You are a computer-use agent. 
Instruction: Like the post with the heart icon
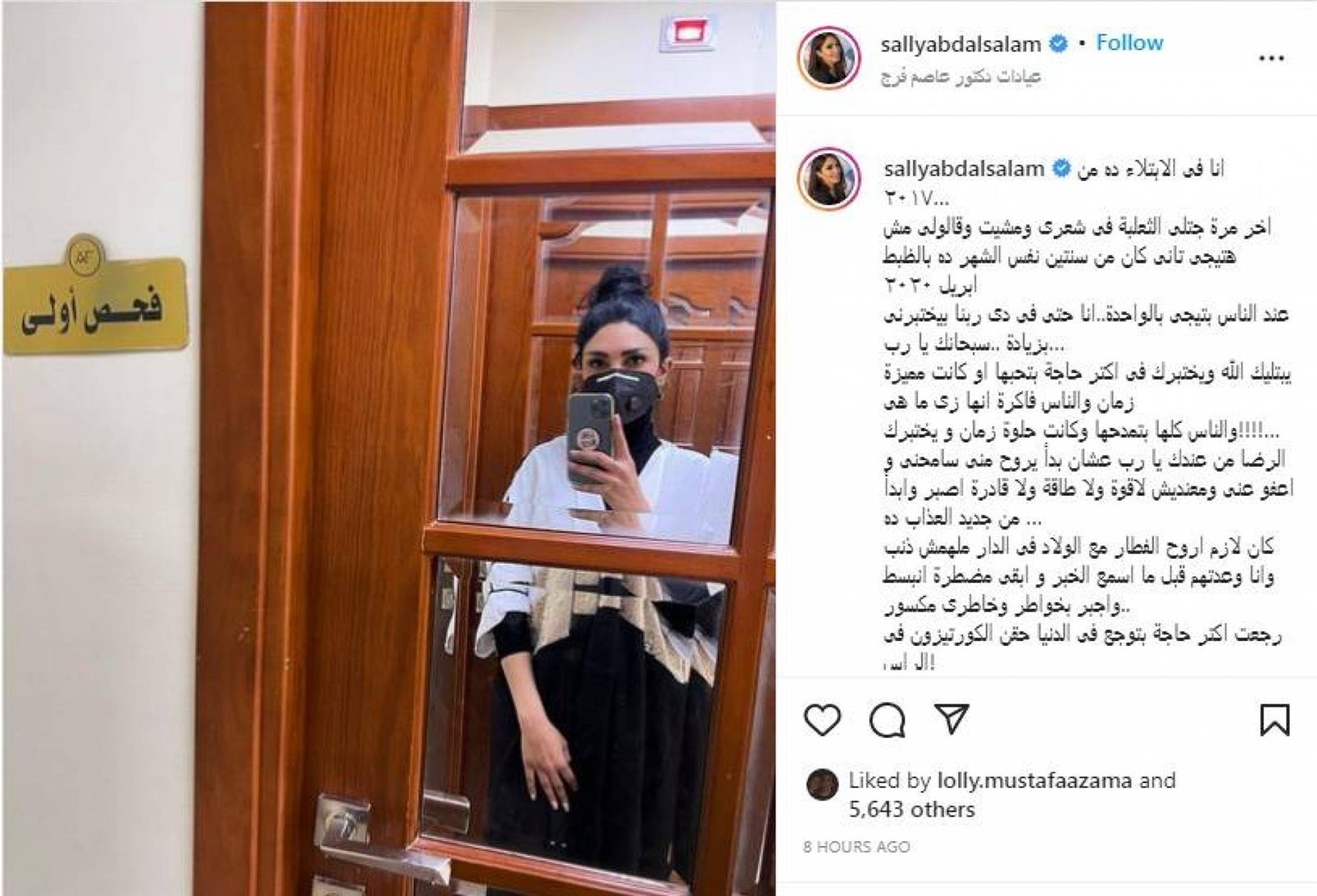[x=822, y=720]
